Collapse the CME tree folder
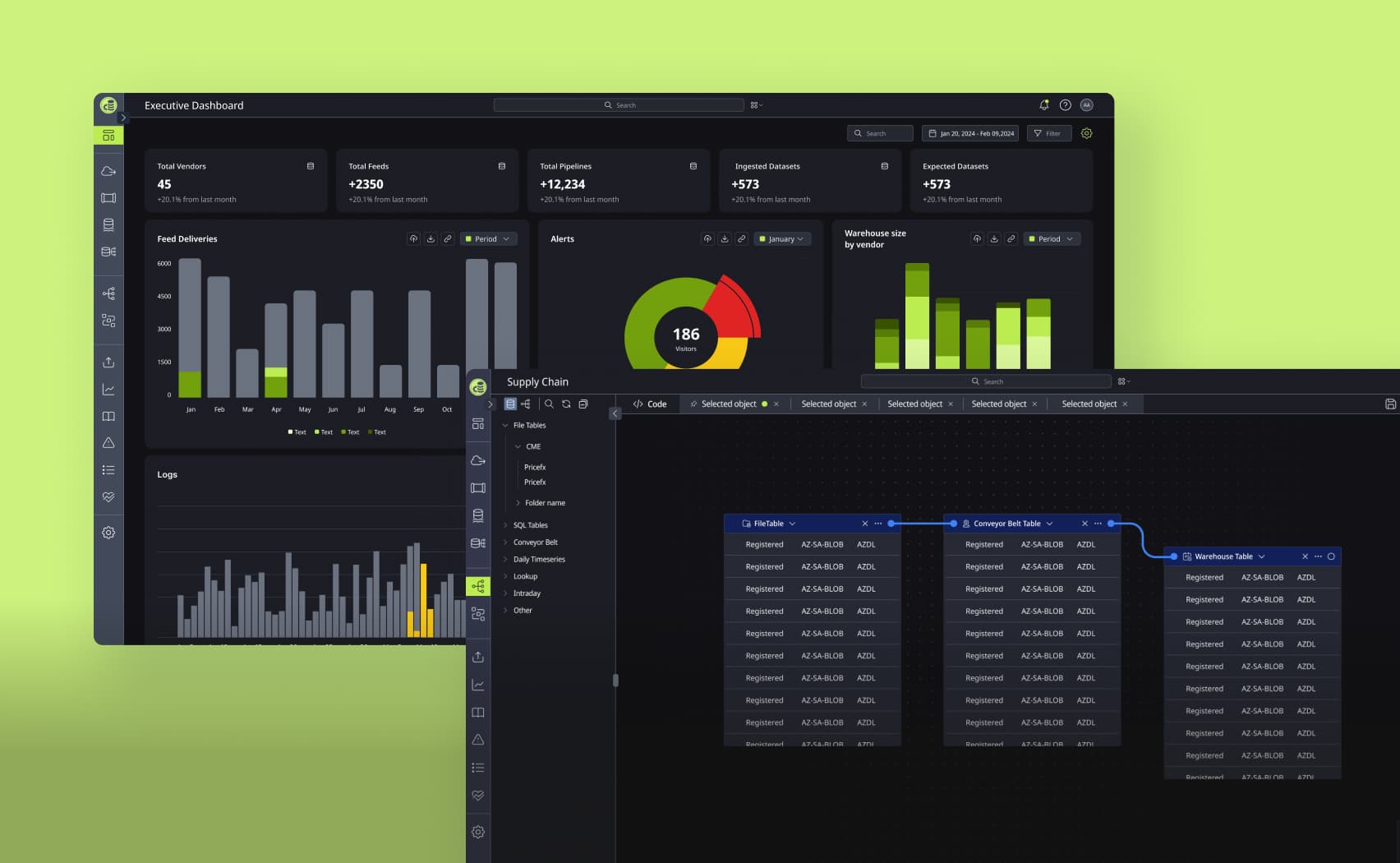Viewport: 1400px width, 863px height. coord(518,447)
